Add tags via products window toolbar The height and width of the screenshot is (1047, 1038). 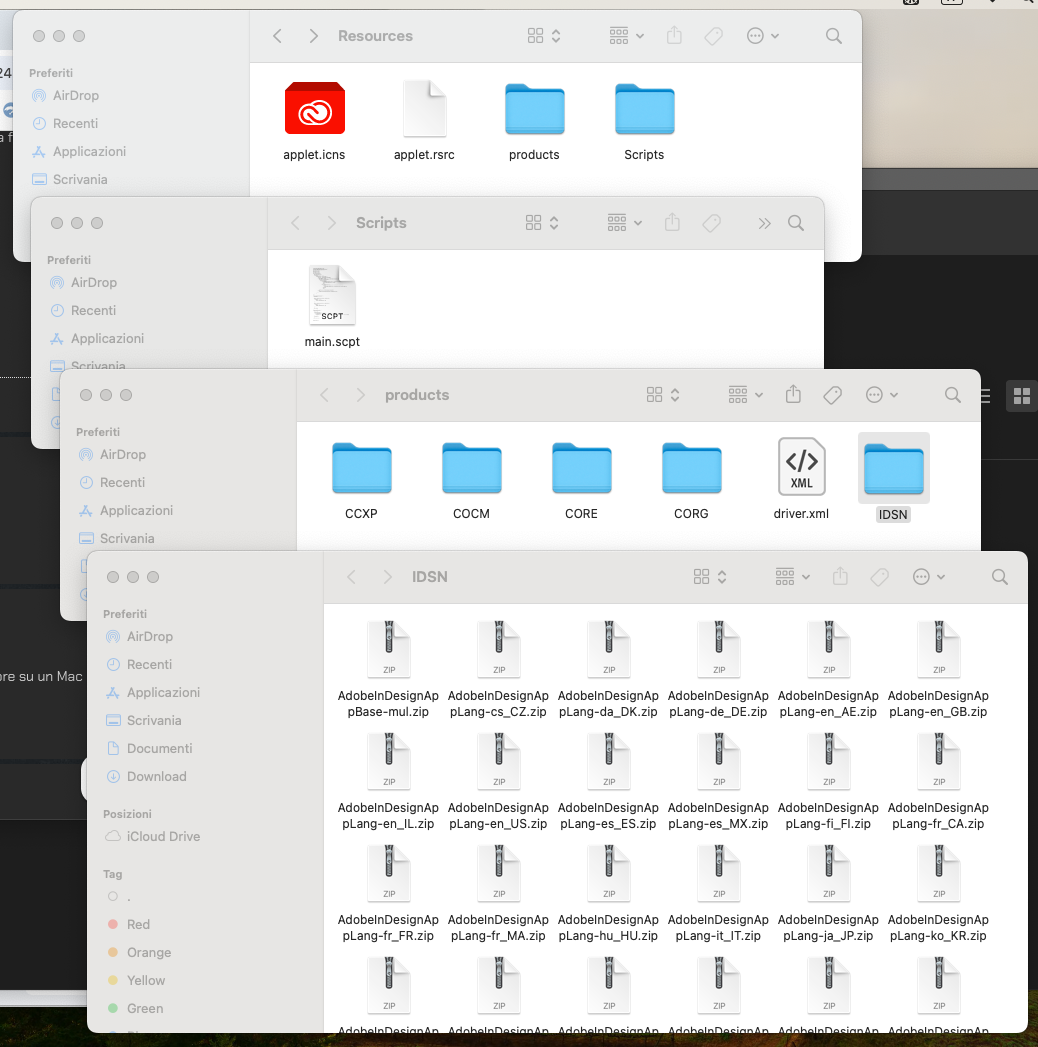832,395
